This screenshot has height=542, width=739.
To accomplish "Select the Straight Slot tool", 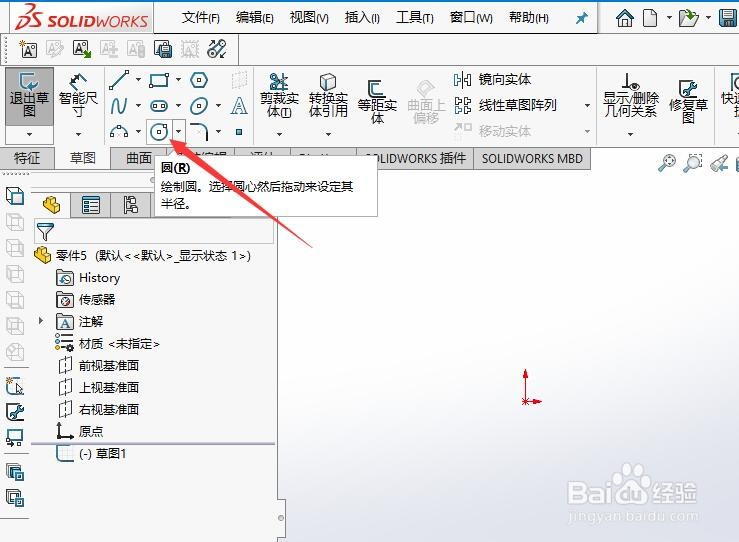I will coord(159,106).
